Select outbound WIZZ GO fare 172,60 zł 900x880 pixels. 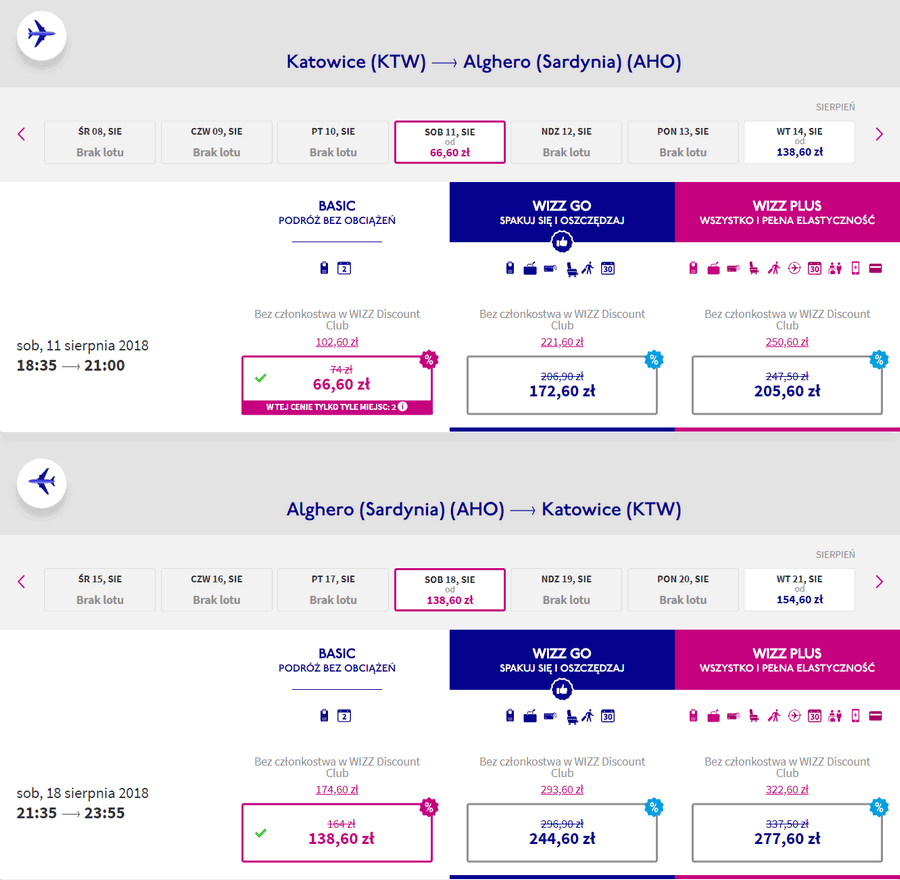pos(562,385)
